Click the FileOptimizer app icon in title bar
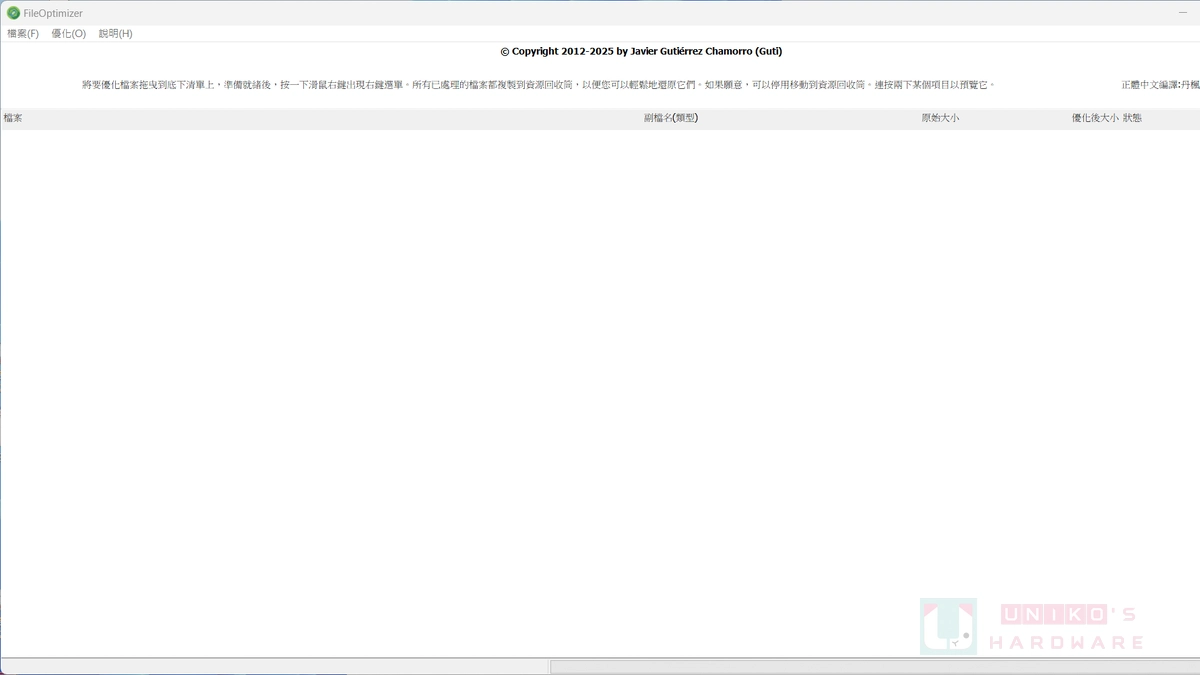 point(13,13)
